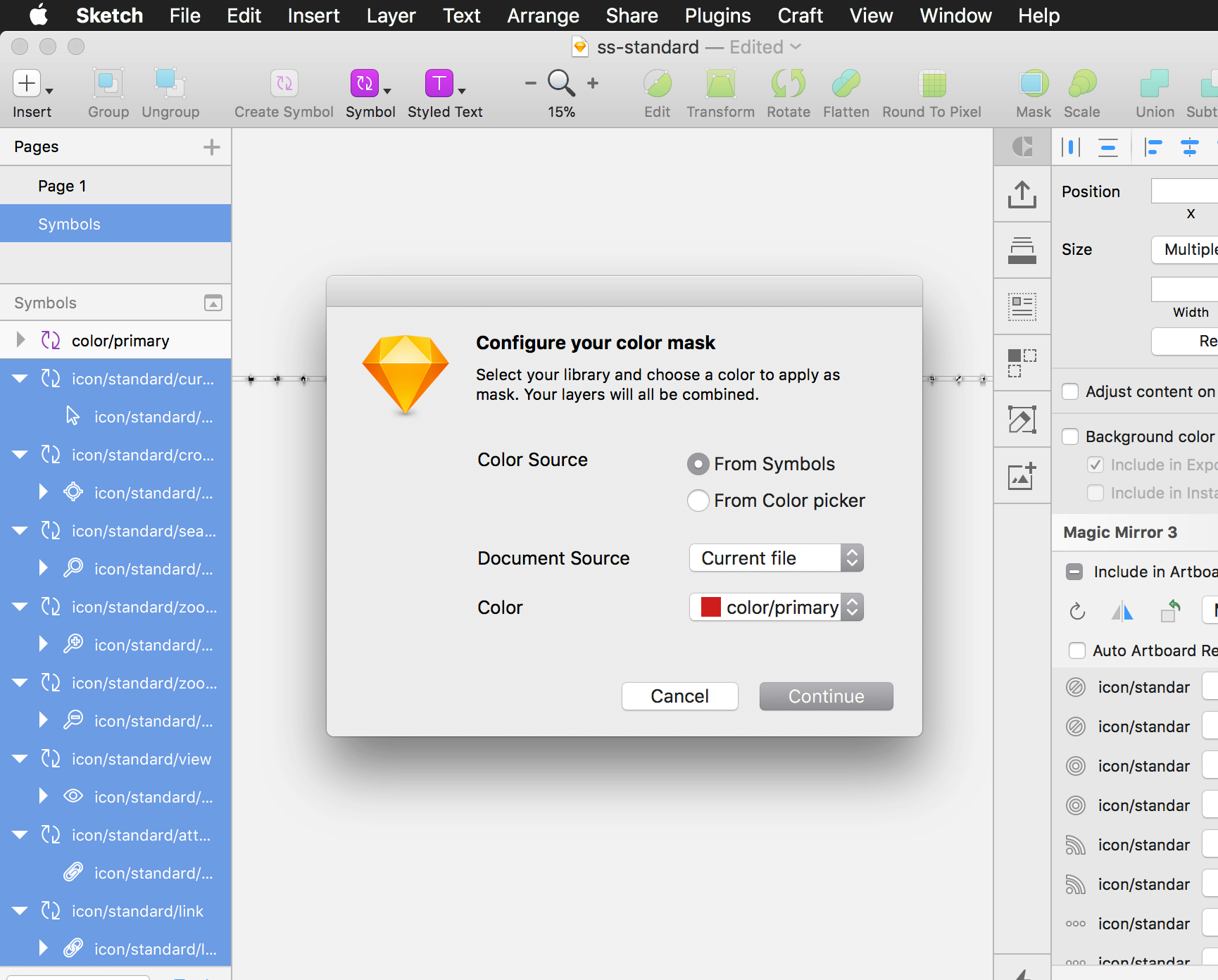Check the Background color checkbox

(1069, 436)
